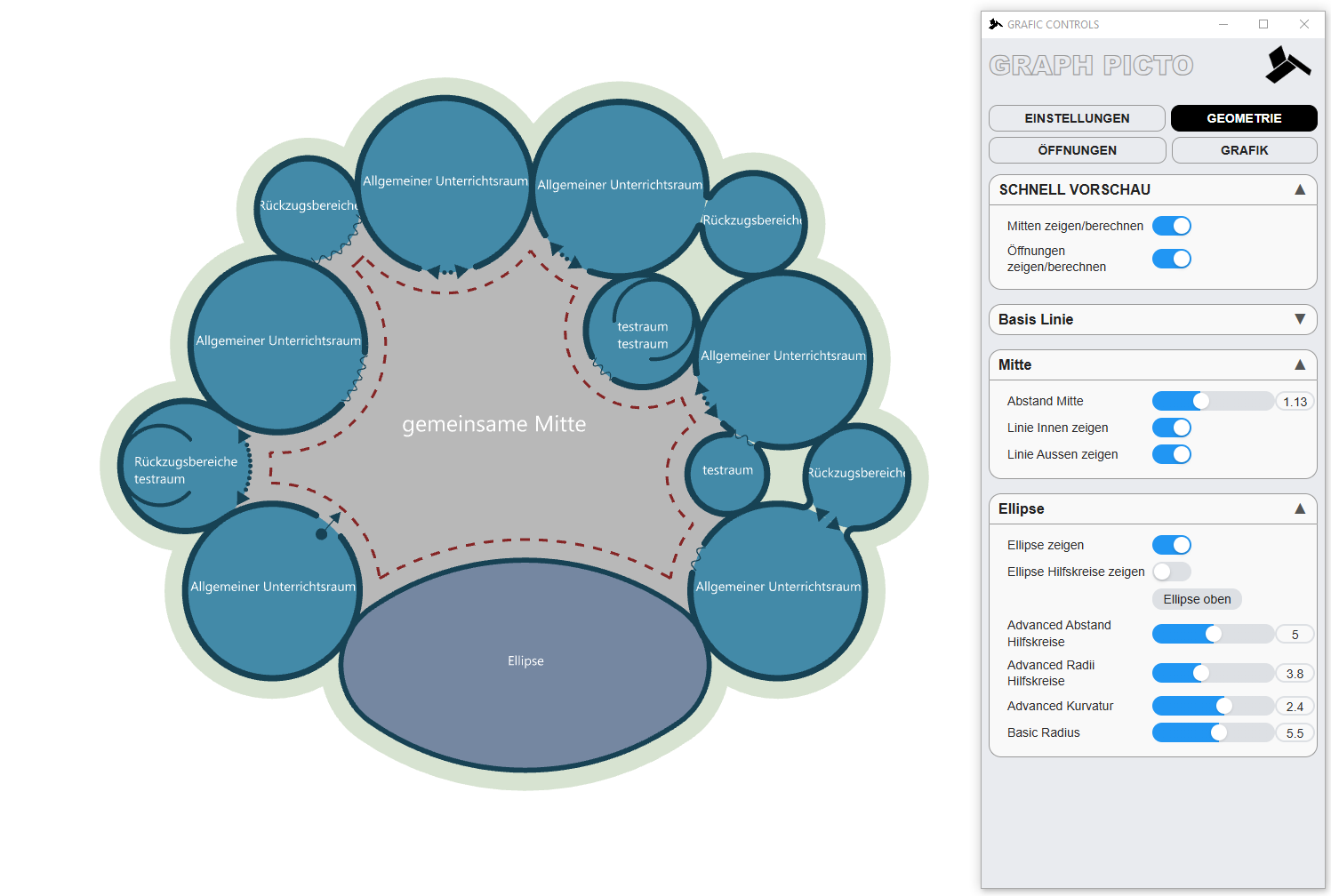Click the SCHNELL VORSCHAU header text
The width and height of the screenshot is (1331, 896).
(1074, 189)
